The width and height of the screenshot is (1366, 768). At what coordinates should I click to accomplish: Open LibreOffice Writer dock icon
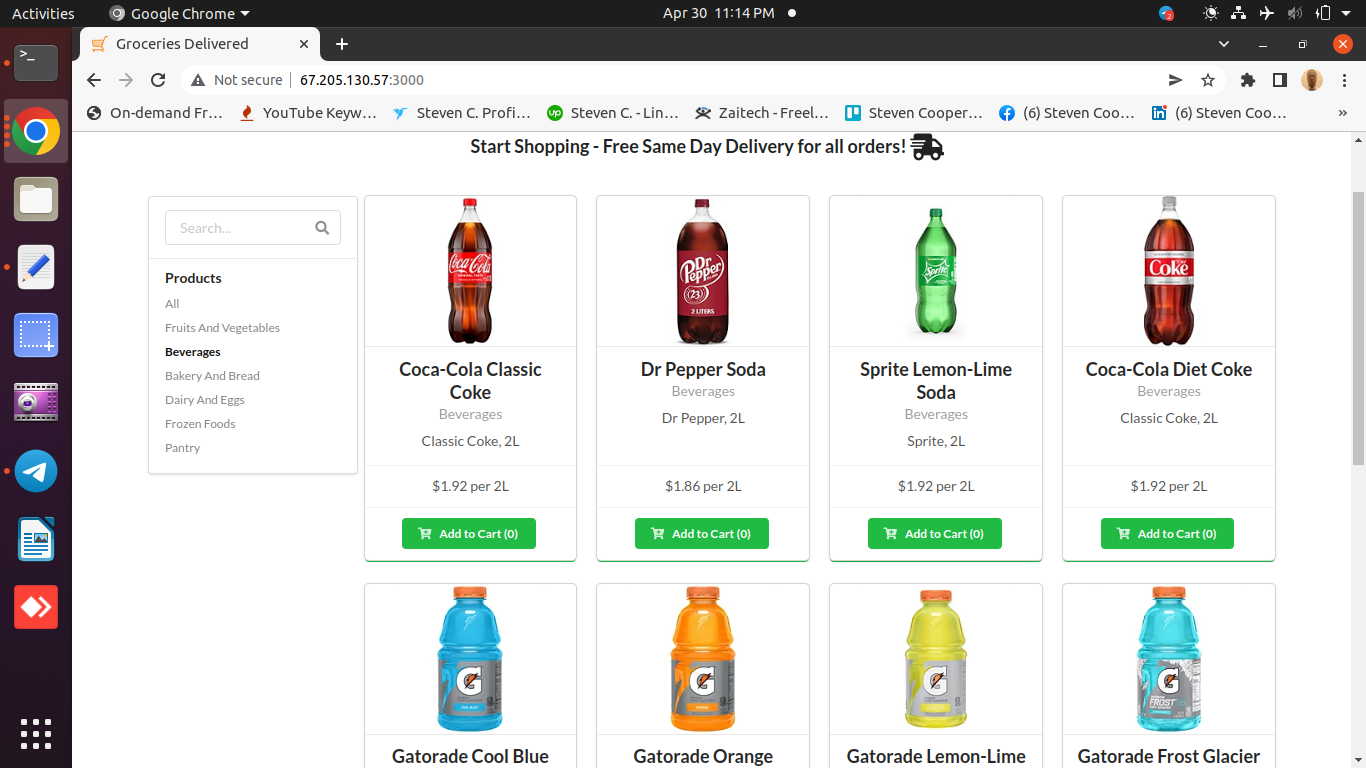click(36, 539)
